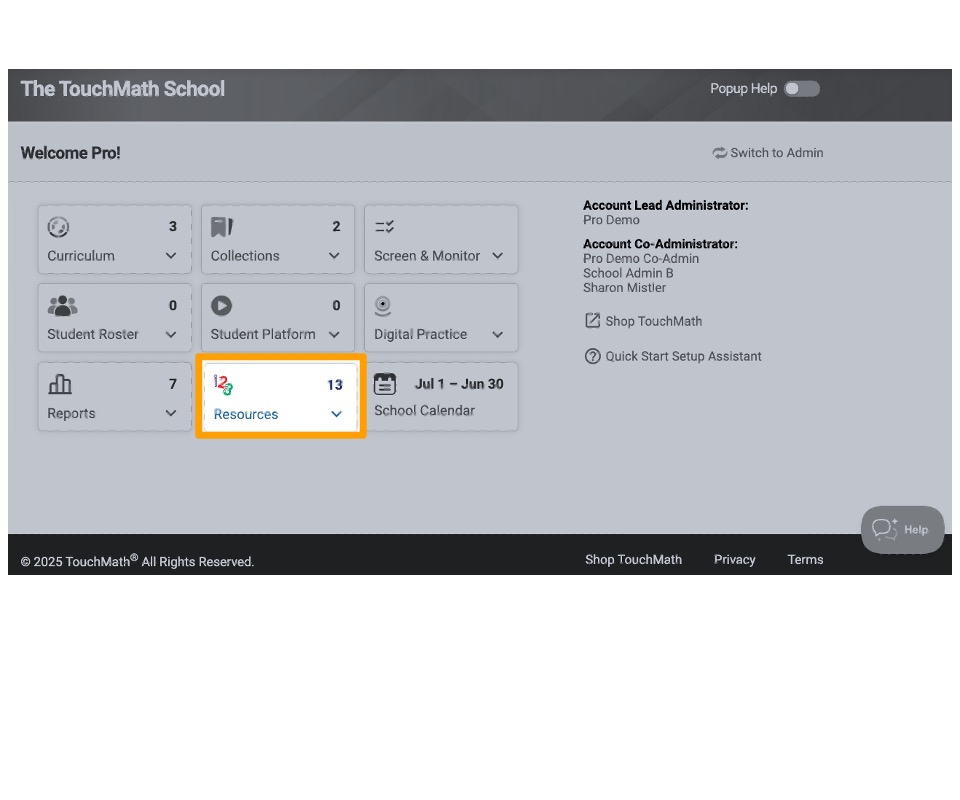The image size is (960, 800).
Task: Open the Student Platform label
Action: 263,334
